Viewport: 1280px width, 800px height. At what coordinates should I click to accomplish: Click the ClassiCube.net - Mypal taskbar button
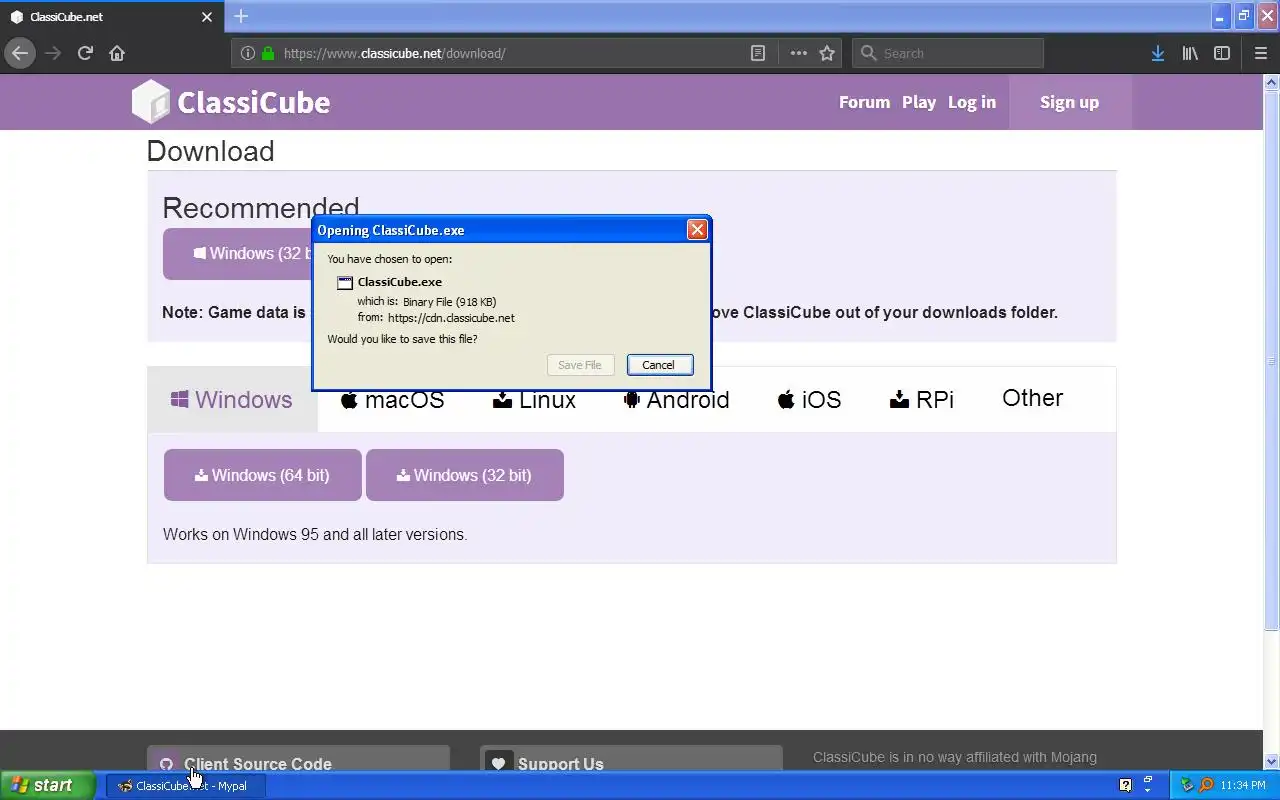click(x=188, y=786)
